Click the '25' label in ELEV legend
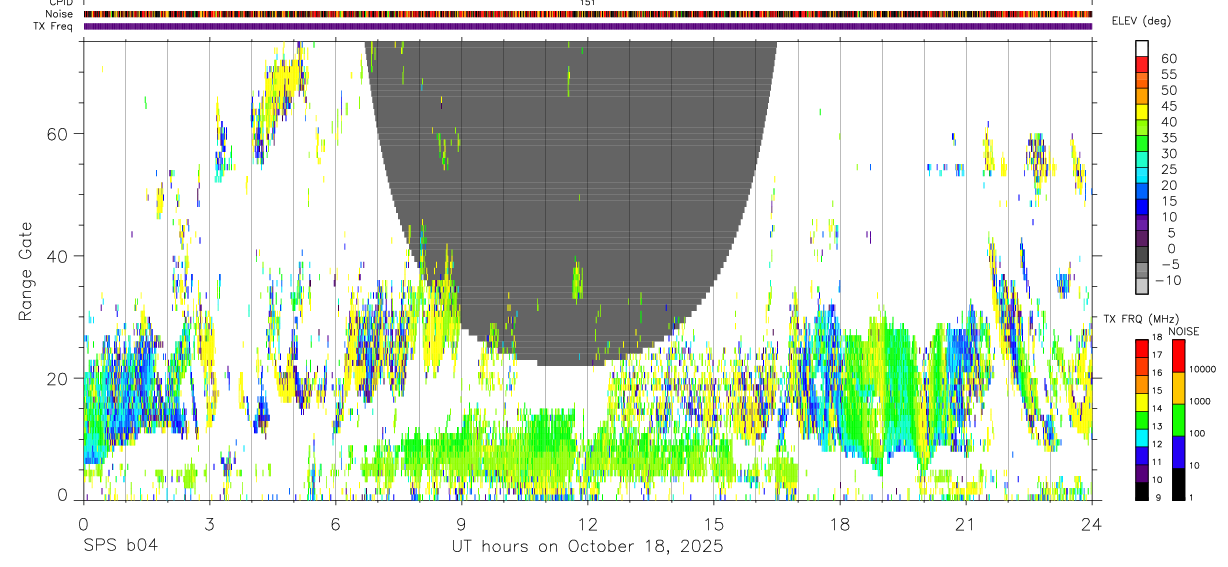Screen dimensions: 1228x567 [x=1168, y=170]
